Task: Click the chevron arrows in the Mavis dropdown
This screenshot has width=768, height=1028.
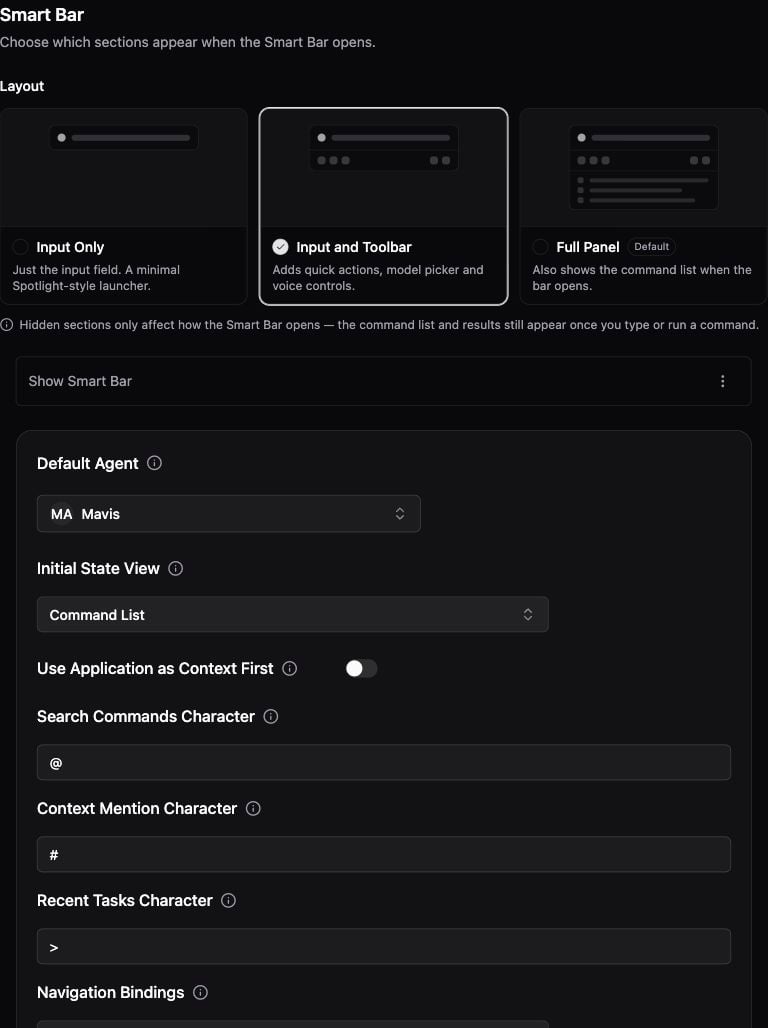Action: click(x=399, y=513)
